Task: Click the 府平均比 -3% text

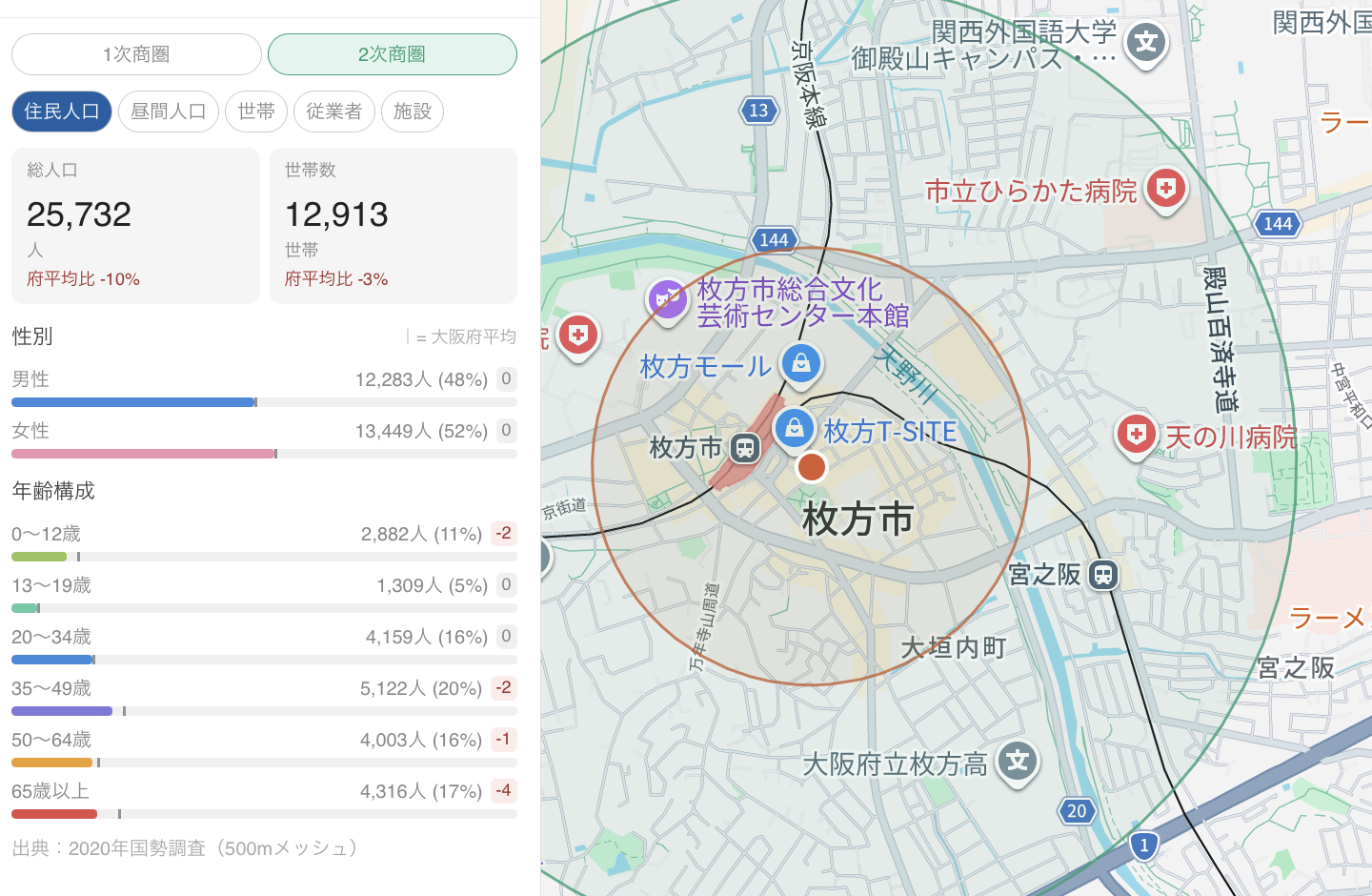Action: click(336, 279)
